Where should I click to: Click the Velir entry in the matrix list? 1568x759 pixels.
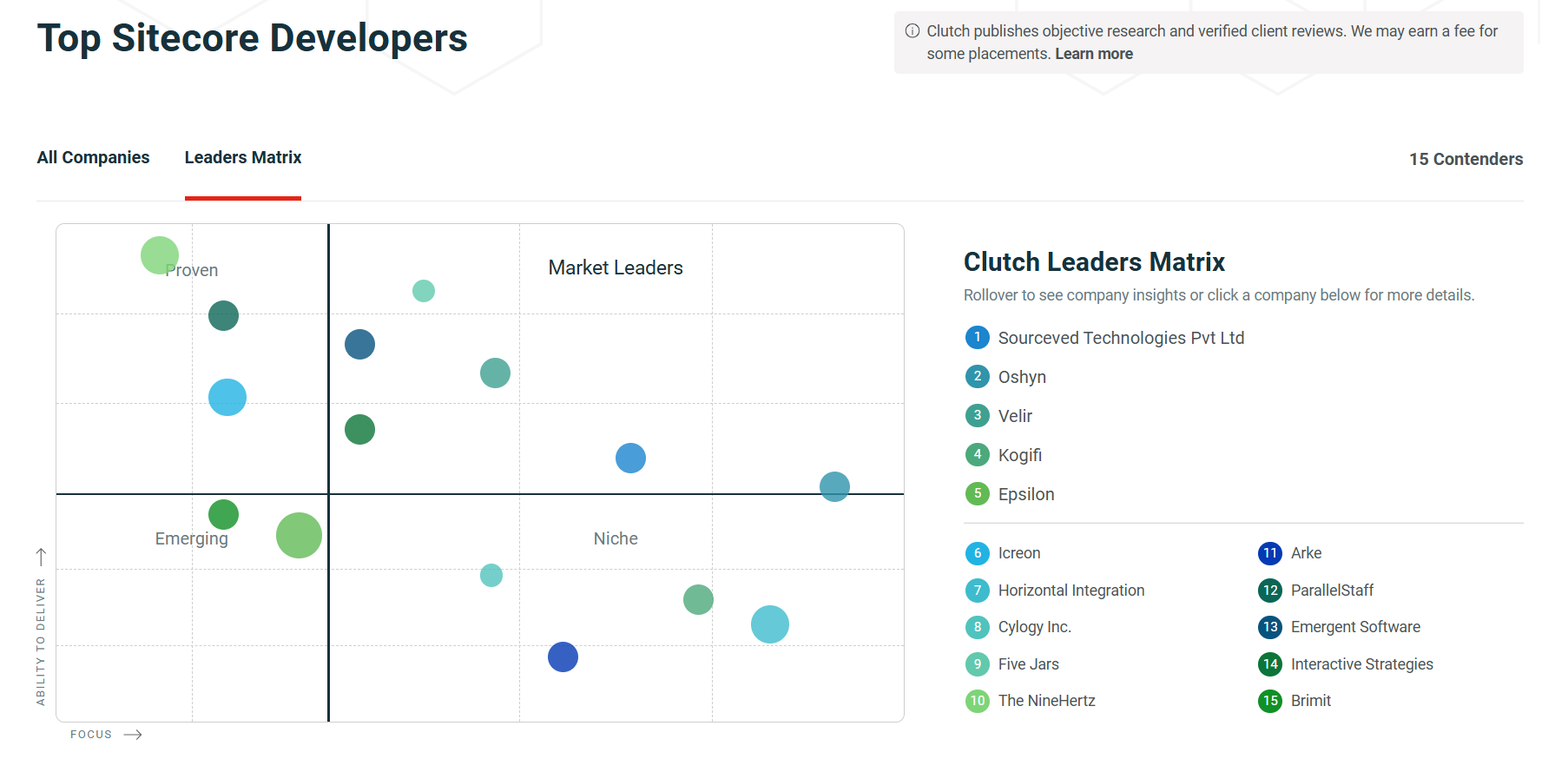[1015, 416]
